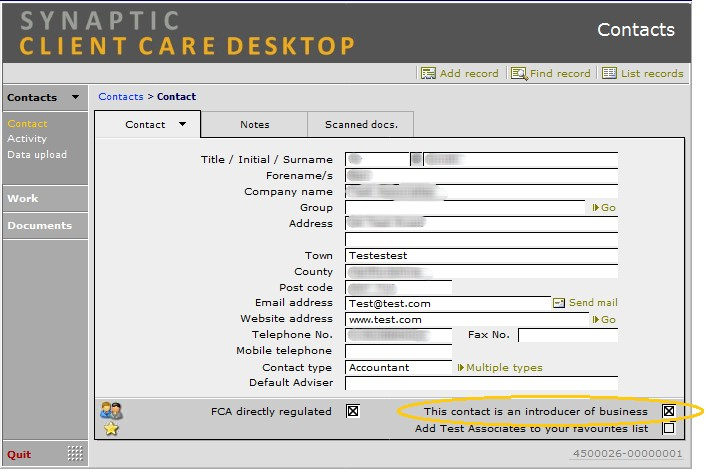The height and width of the screenshot is (472, 707).
Task: Click in the Fax No. input field
Action: point(568,335)
